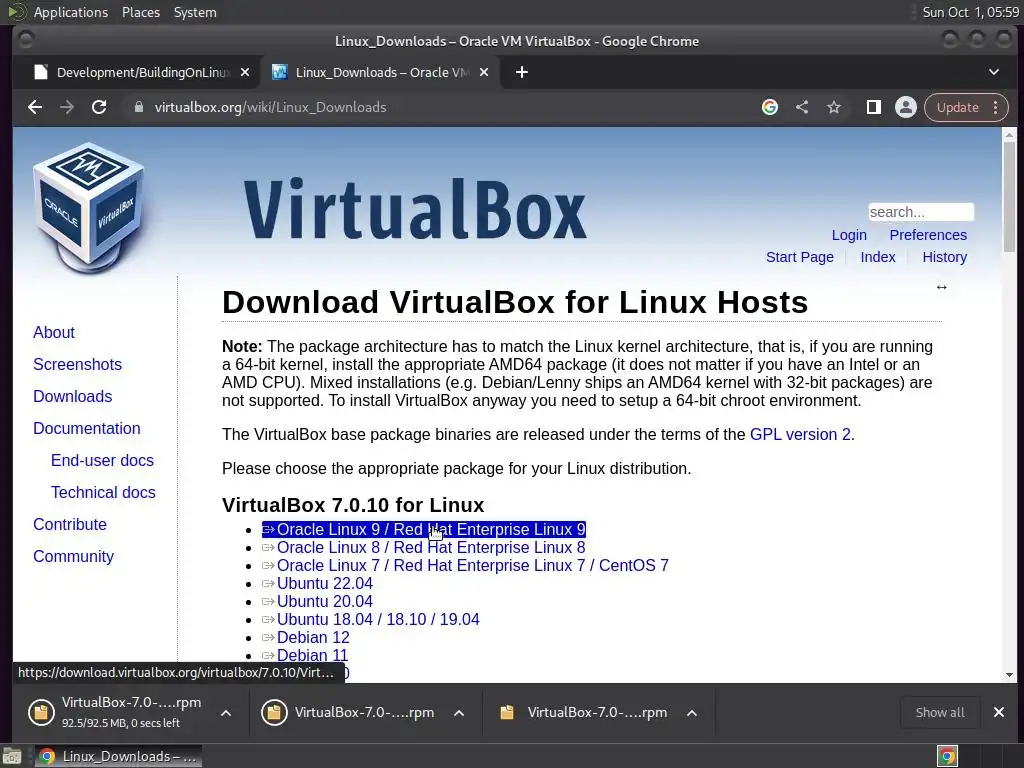Open the Google icon in the toolbar
Image resolution: width=1024 pixels, height=768 pixels.
click(x=770, y=107)
